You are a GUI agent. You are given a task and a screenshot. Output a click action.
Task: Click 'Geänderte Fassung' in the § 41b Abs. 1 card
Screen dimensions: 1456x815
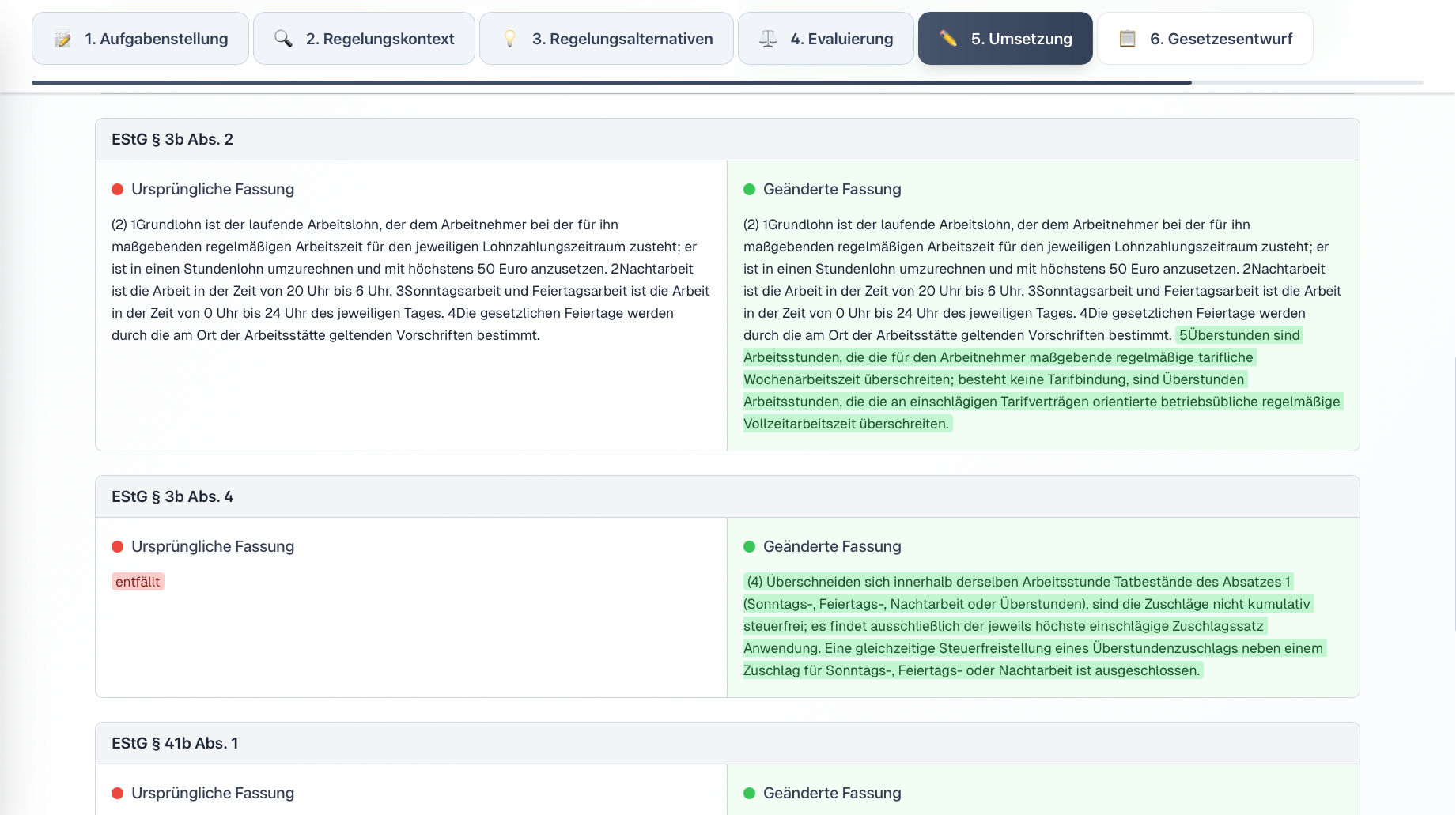[832, 793]
